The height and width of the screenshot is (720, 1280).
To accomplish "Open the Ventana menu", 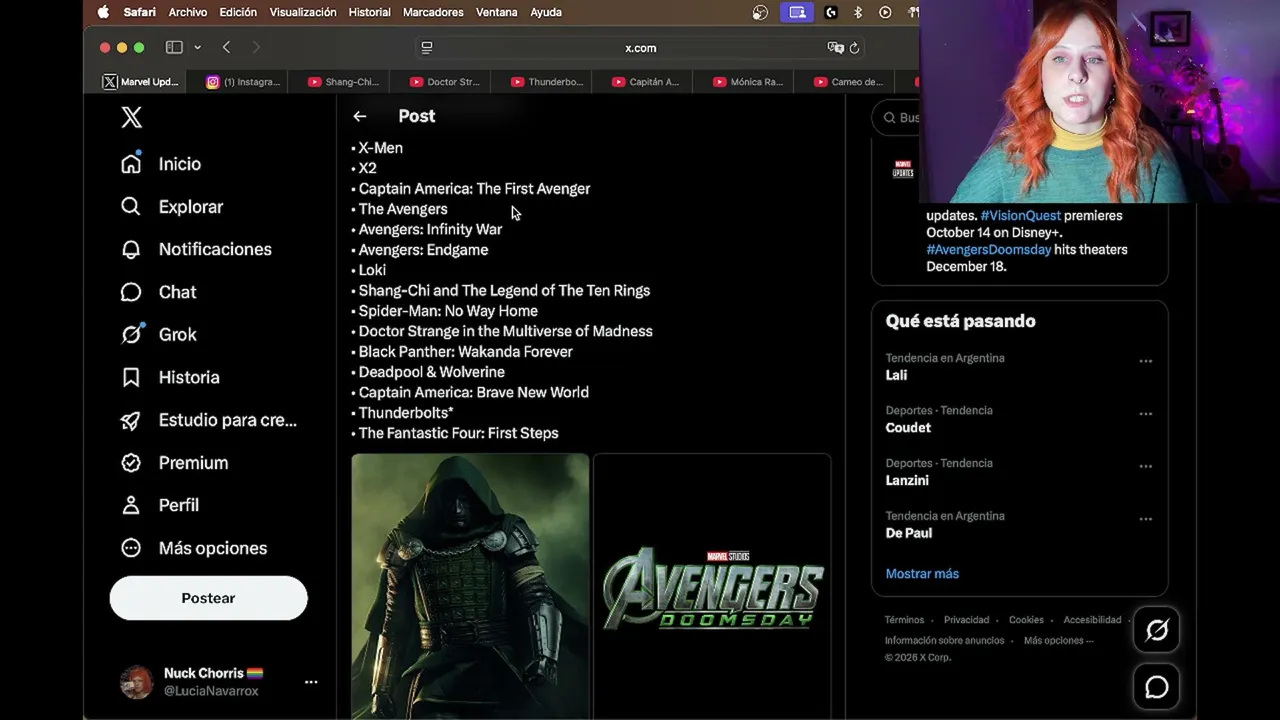I will 497,12.
